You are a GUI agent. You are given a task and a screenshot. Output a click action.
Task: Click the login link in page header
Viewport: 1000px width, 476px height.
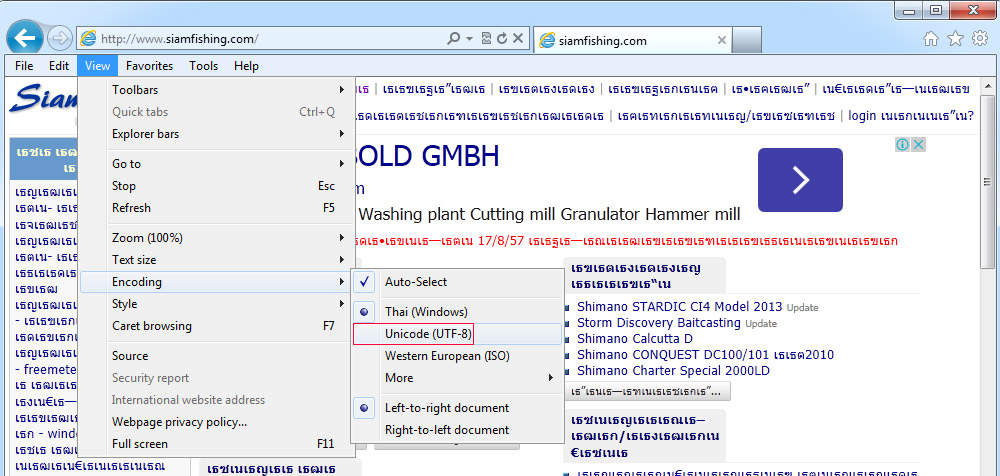click(x=911, y=116)
